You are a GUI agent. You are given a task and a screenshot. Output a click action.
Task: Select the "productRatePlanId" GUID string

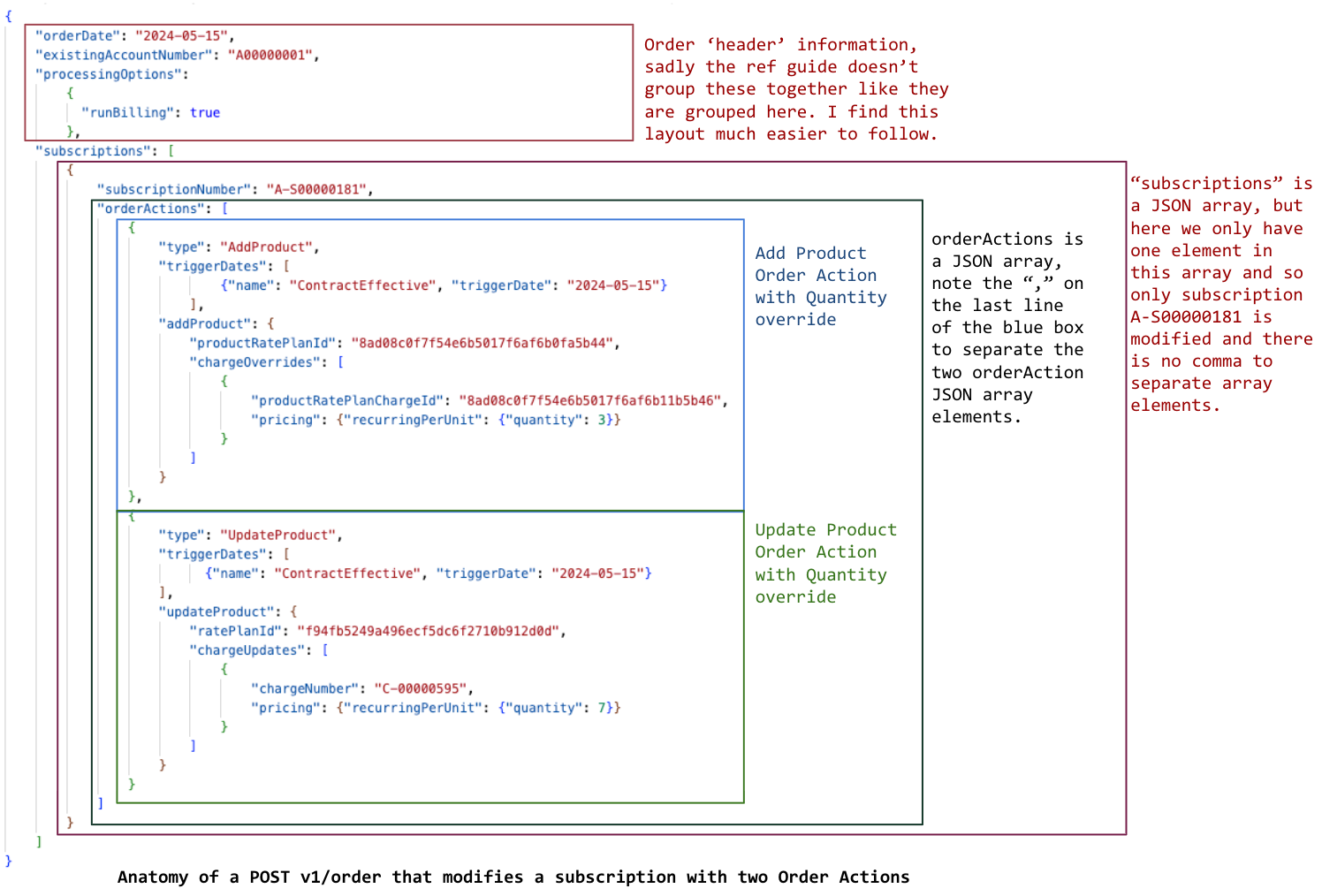coord(482,343)
